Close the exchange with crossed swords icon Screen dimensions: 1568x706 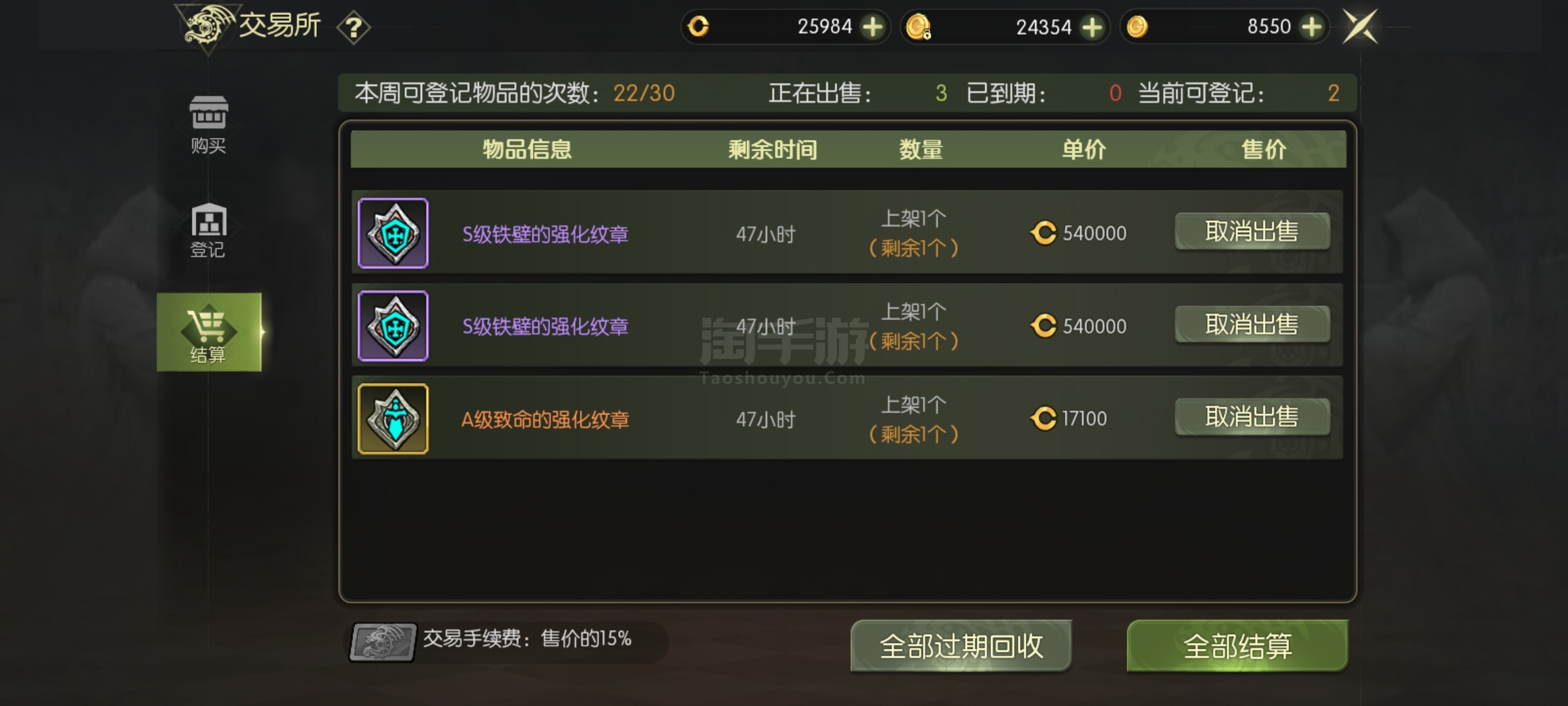pos(1360,27)
